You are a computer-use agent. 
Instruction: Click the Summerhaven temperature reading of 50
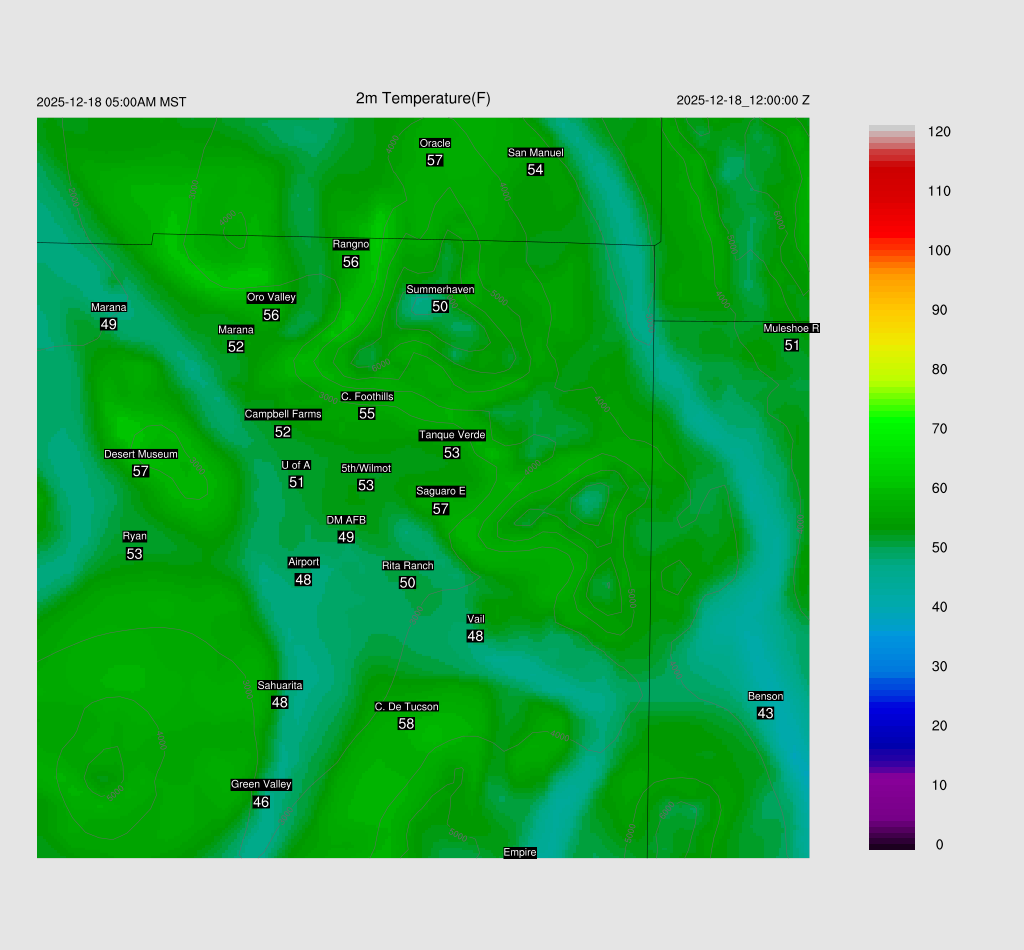click(440, 307)
